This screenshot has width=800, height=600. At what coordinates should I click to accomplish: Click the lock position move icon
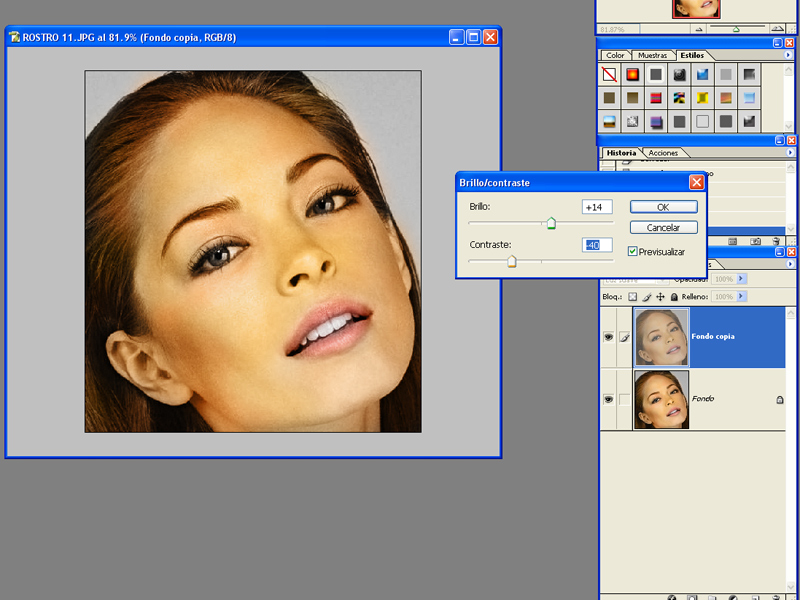pyautogui.click(x=660, y=296)
